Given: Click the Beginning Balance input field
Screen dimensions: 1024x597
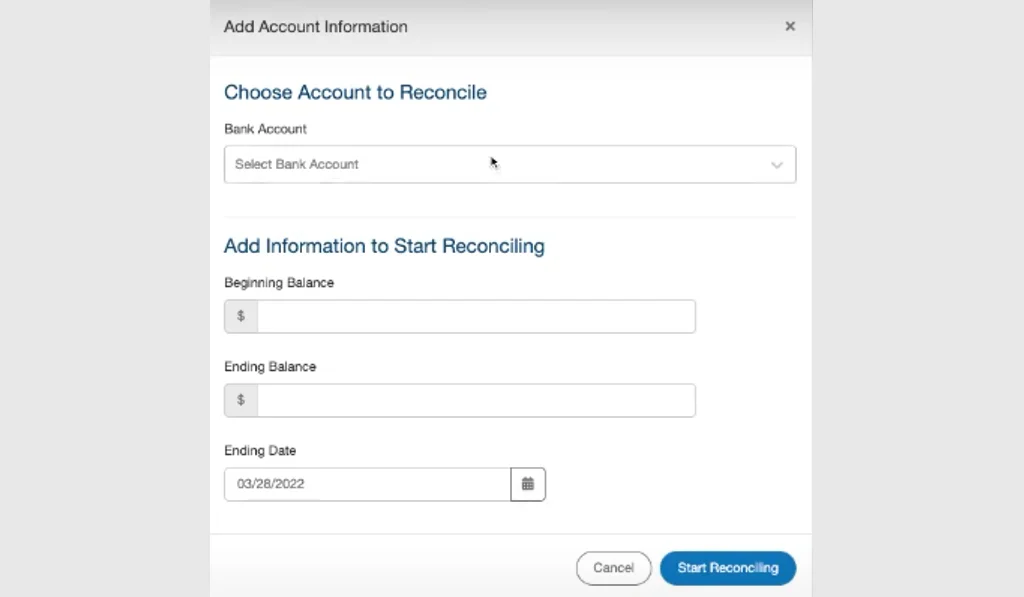Looking at the screenshot, I should [475, 316].
